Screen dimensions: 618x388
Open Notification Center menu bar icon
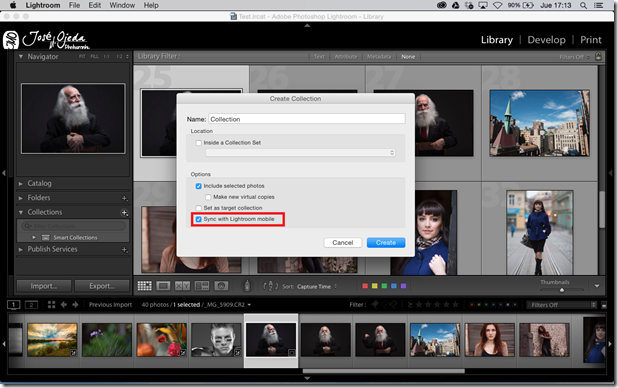tap(599, 5)
